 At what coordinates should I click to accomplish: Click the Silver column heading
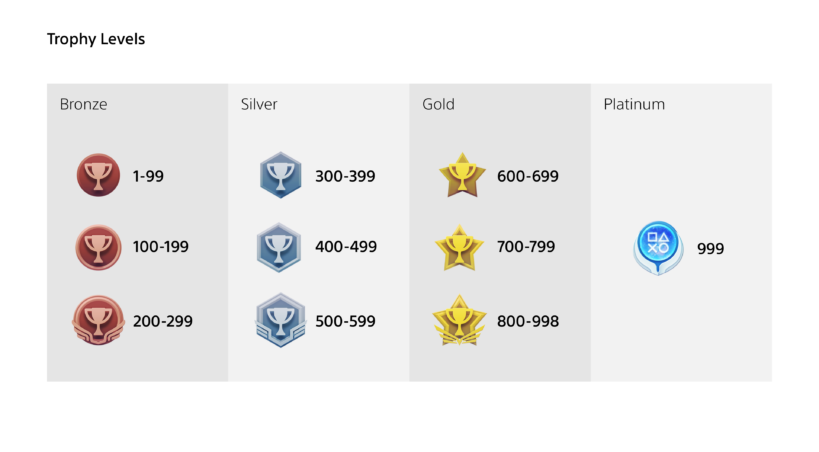(x=259, y=104)
